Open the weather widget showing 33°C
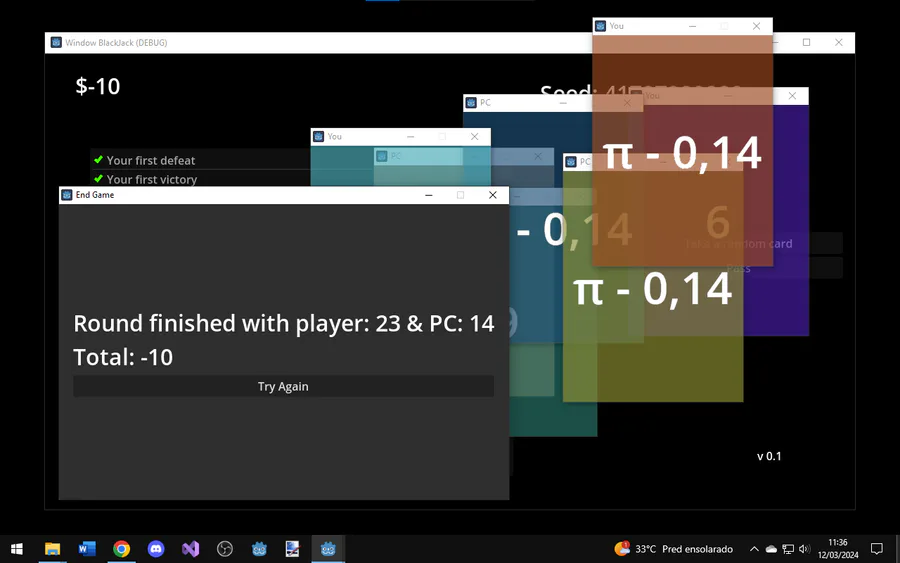The image size is (900, 563). coord(673,549)
